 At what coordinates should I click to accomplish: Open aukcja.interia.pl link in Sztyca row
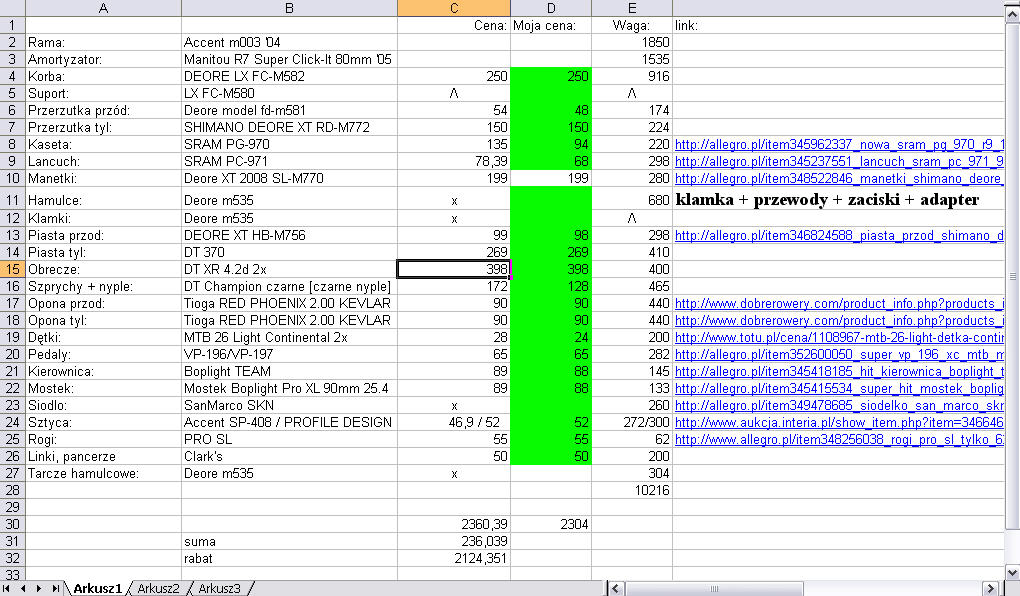839,422
